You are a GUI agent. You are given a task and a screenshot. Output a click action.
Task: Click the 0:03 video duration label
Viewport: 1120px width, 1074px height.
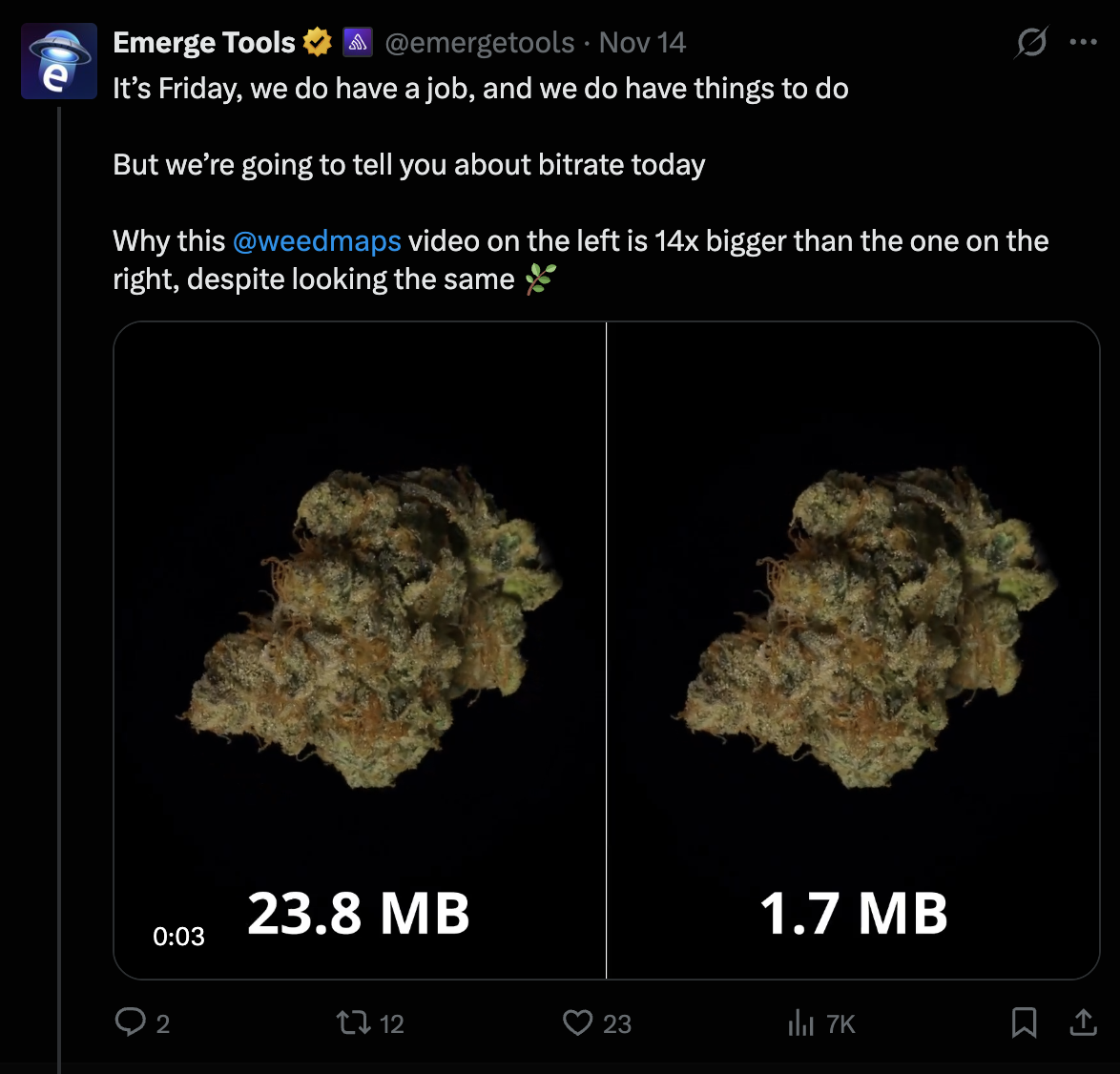click(178, 937)
